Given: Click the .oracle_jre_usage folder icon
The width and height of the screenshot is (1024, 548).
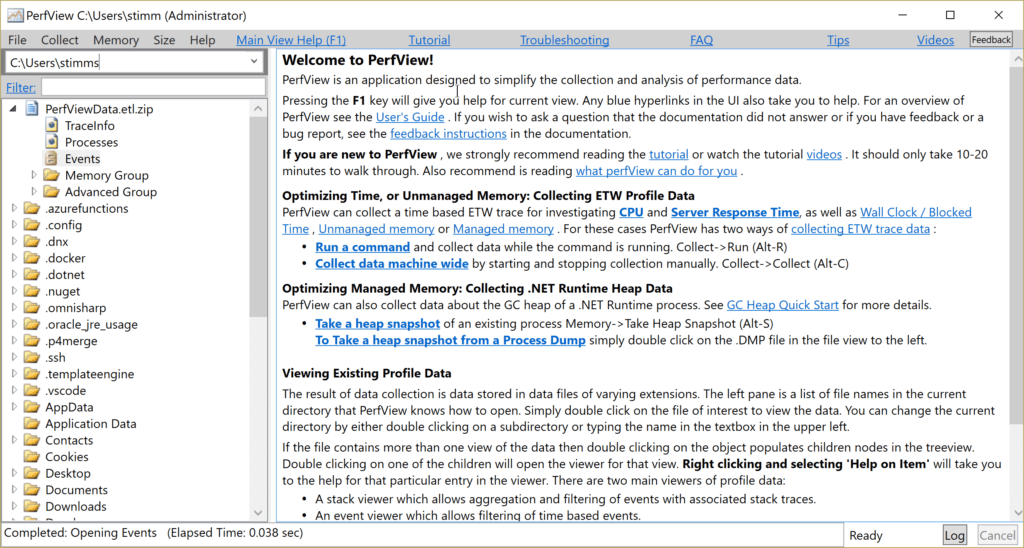Looking at the screenshot, I should (32, 324).
